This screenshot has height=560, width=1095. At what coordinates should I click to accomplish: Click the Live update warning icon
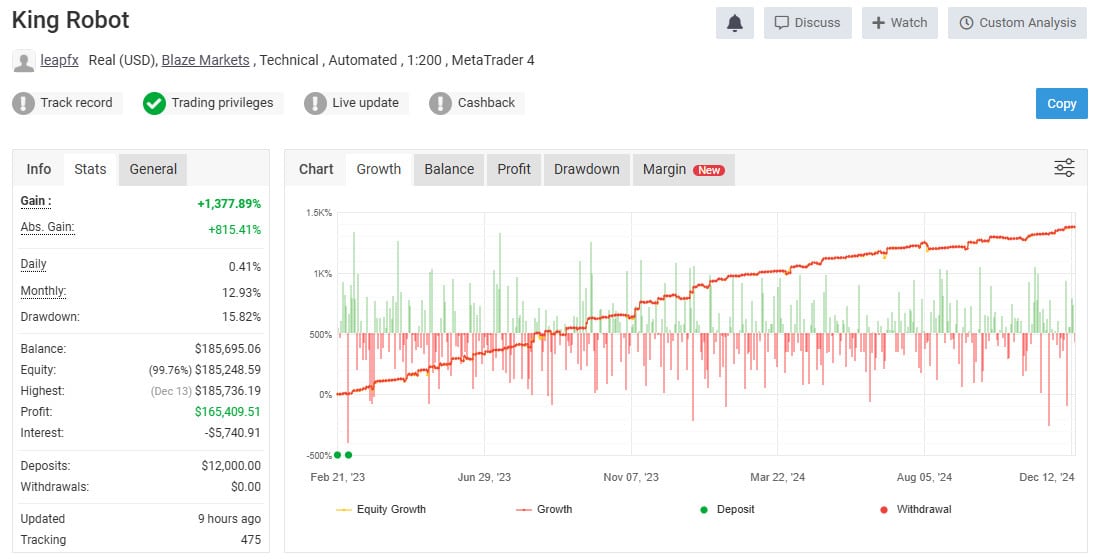pos(315,103)
